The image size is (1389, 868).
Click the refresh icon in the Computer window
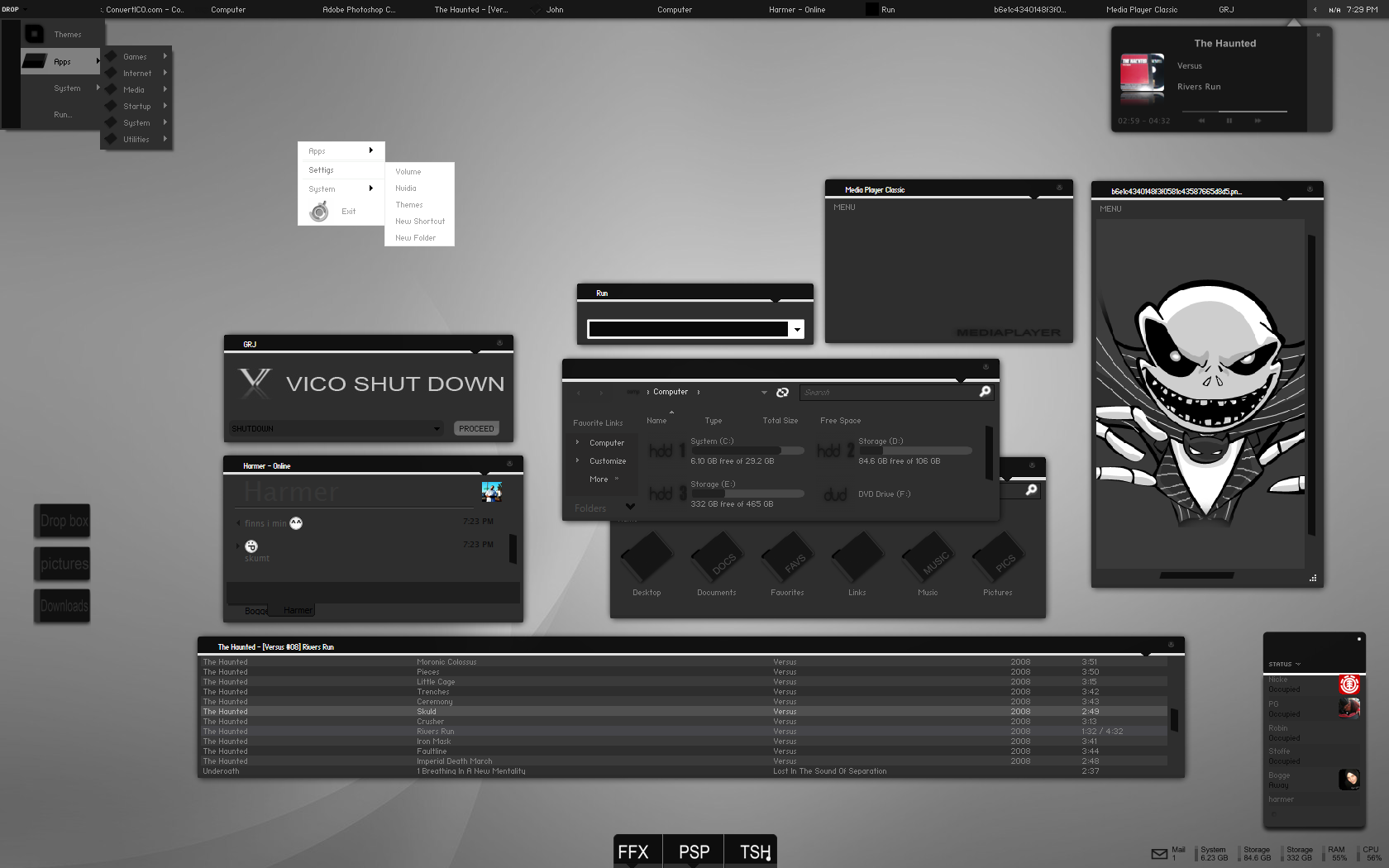click(x=782, y=393)
